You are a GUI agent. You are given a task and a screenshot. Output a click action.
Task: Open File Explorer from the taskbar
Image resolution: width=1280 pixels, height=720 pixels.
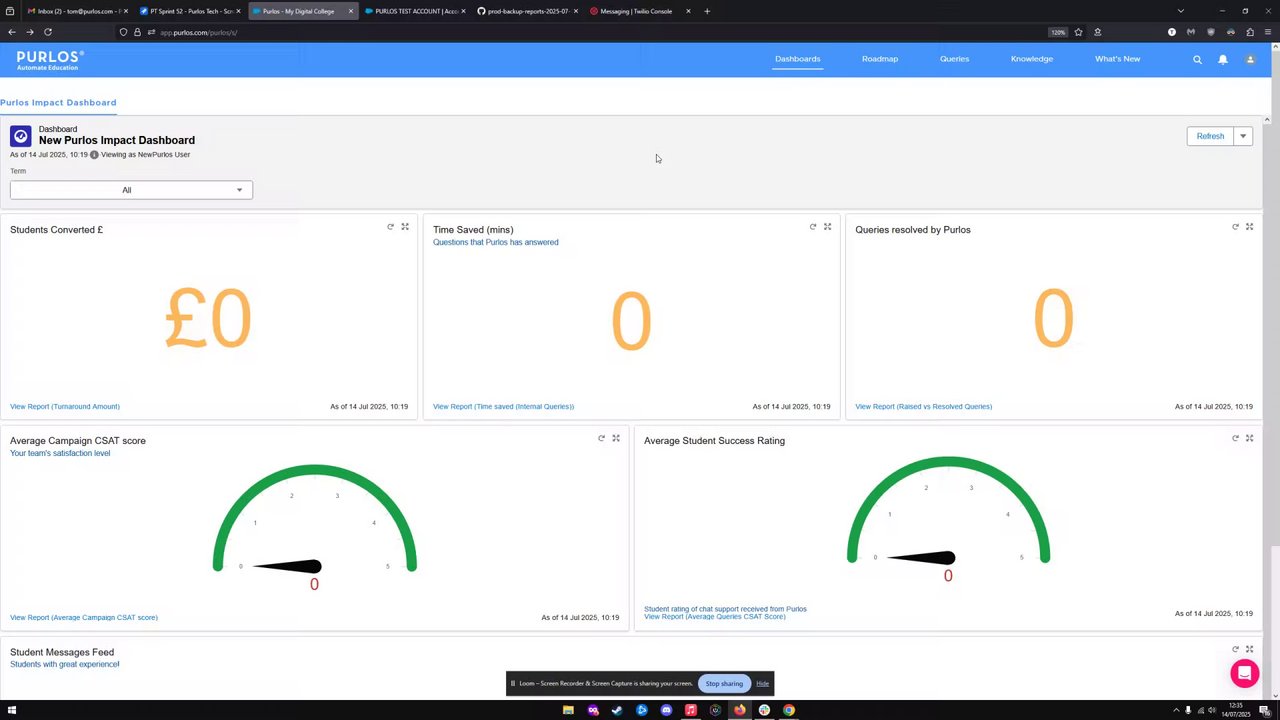568,710
